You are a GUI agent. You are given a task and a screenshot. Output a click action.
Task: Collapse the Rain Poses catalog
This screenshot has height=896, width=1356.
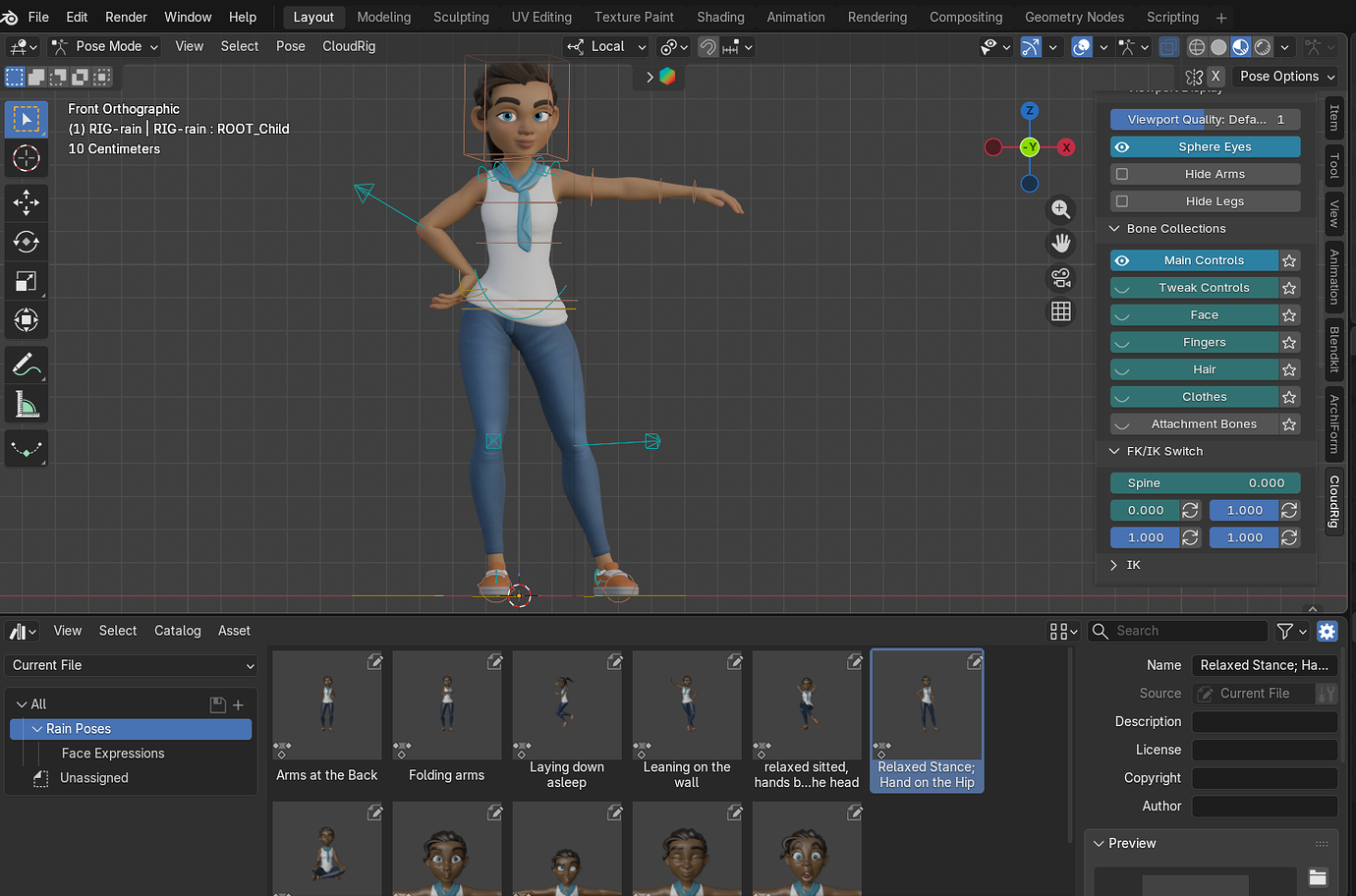tap(37, 729)
